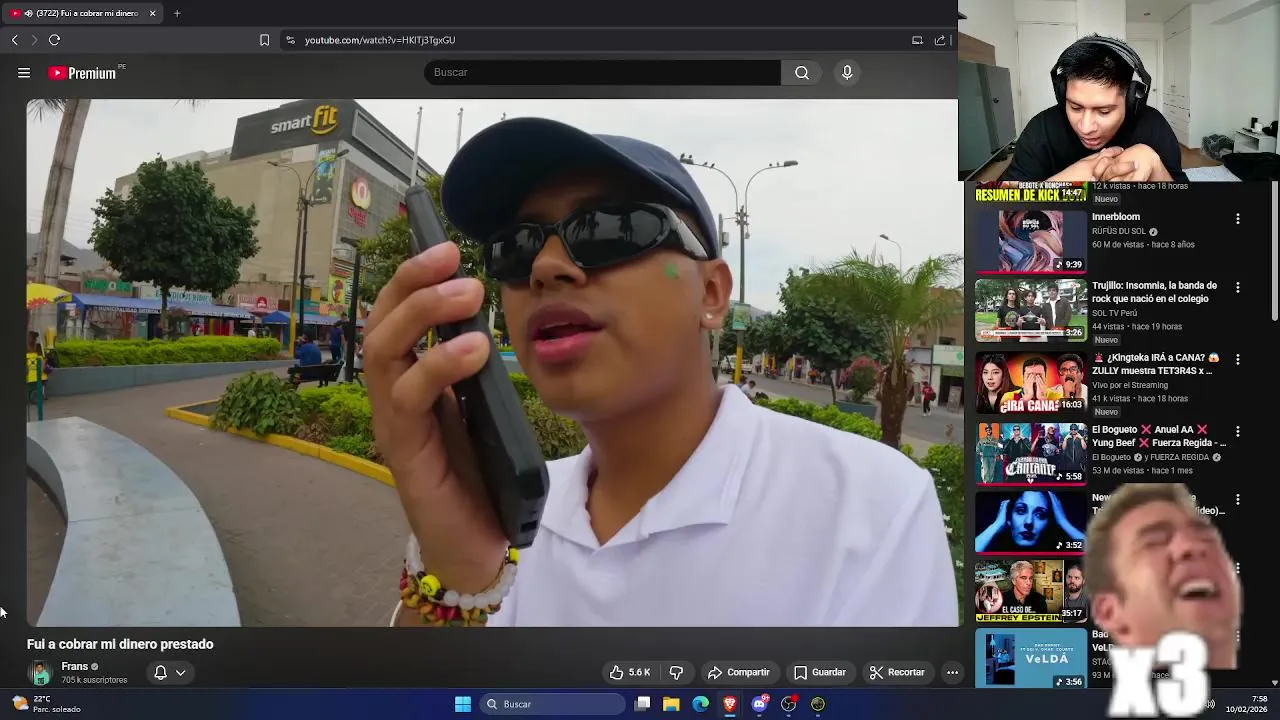Open the Jeffrey Epstein thumbnail with 35:17 duration
The width and height of the screenshot is (1280, 720).
[1031, 590]
